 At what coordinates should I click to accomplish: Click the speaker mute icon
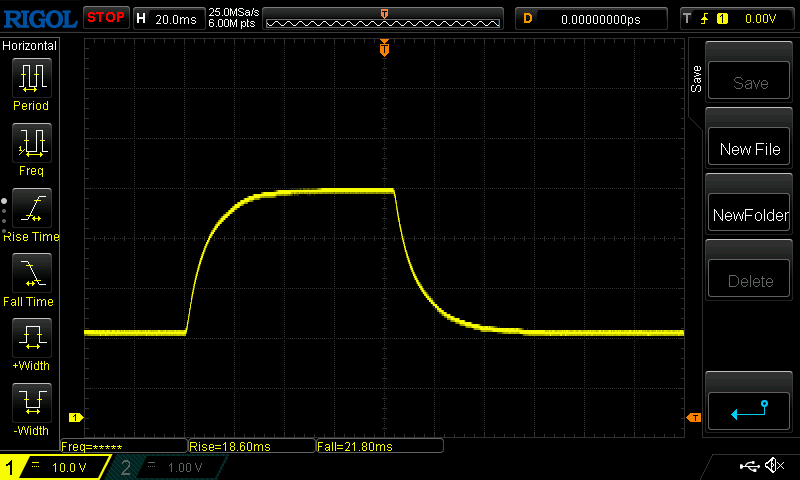(x=773, y=466)
